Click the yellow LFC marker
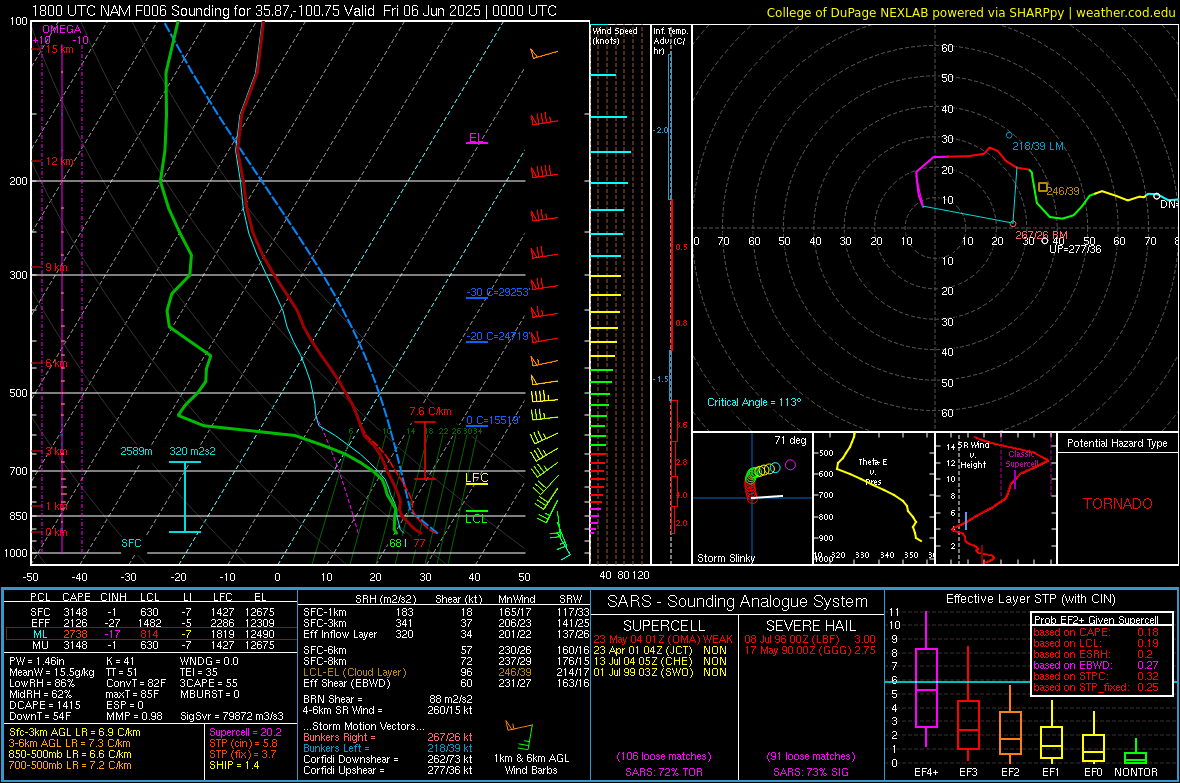 476,478
